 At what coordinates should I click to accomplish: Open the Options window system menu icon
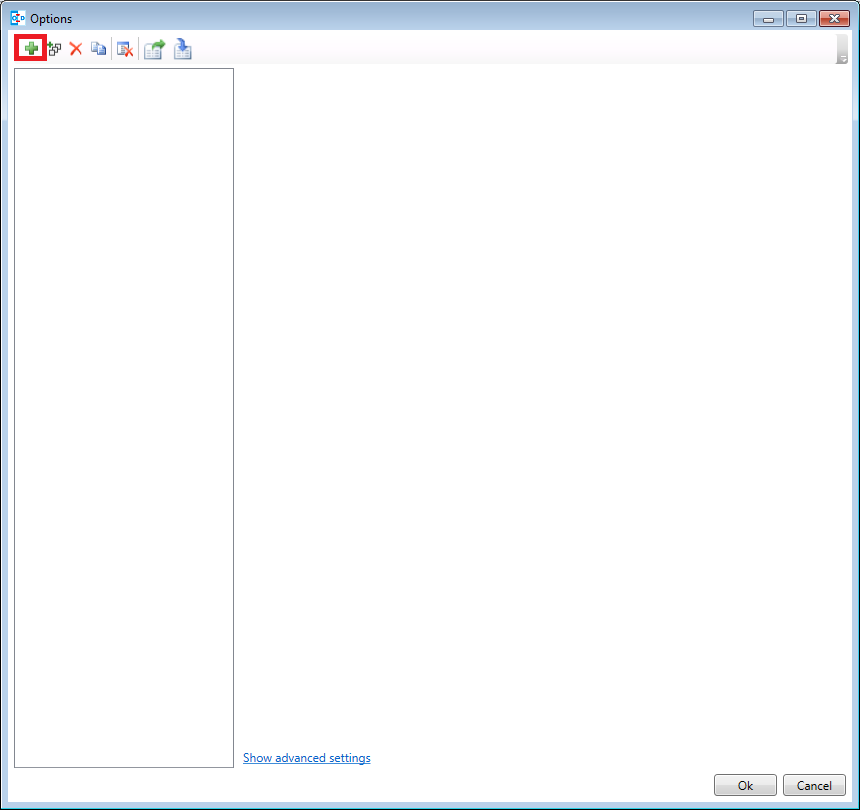[18, 18]
